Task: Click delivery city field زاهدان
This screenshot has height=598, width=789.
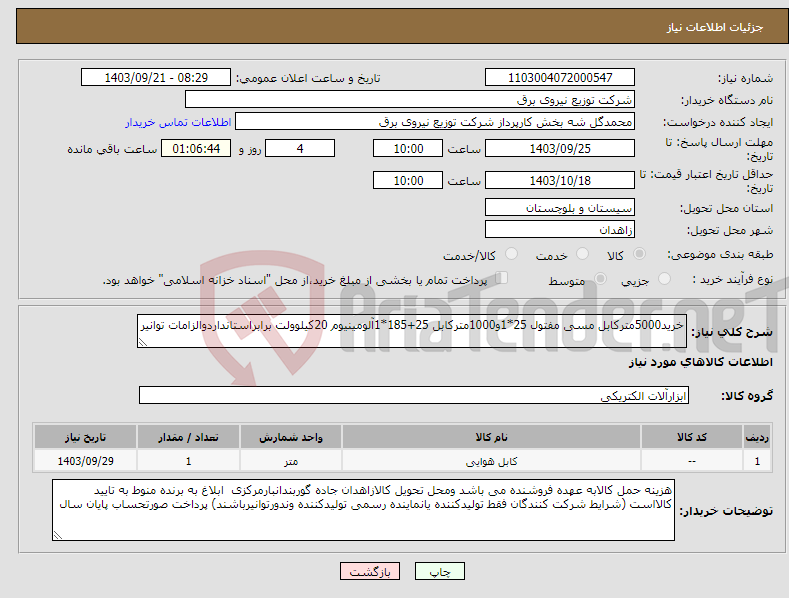Action: [560, 230]
